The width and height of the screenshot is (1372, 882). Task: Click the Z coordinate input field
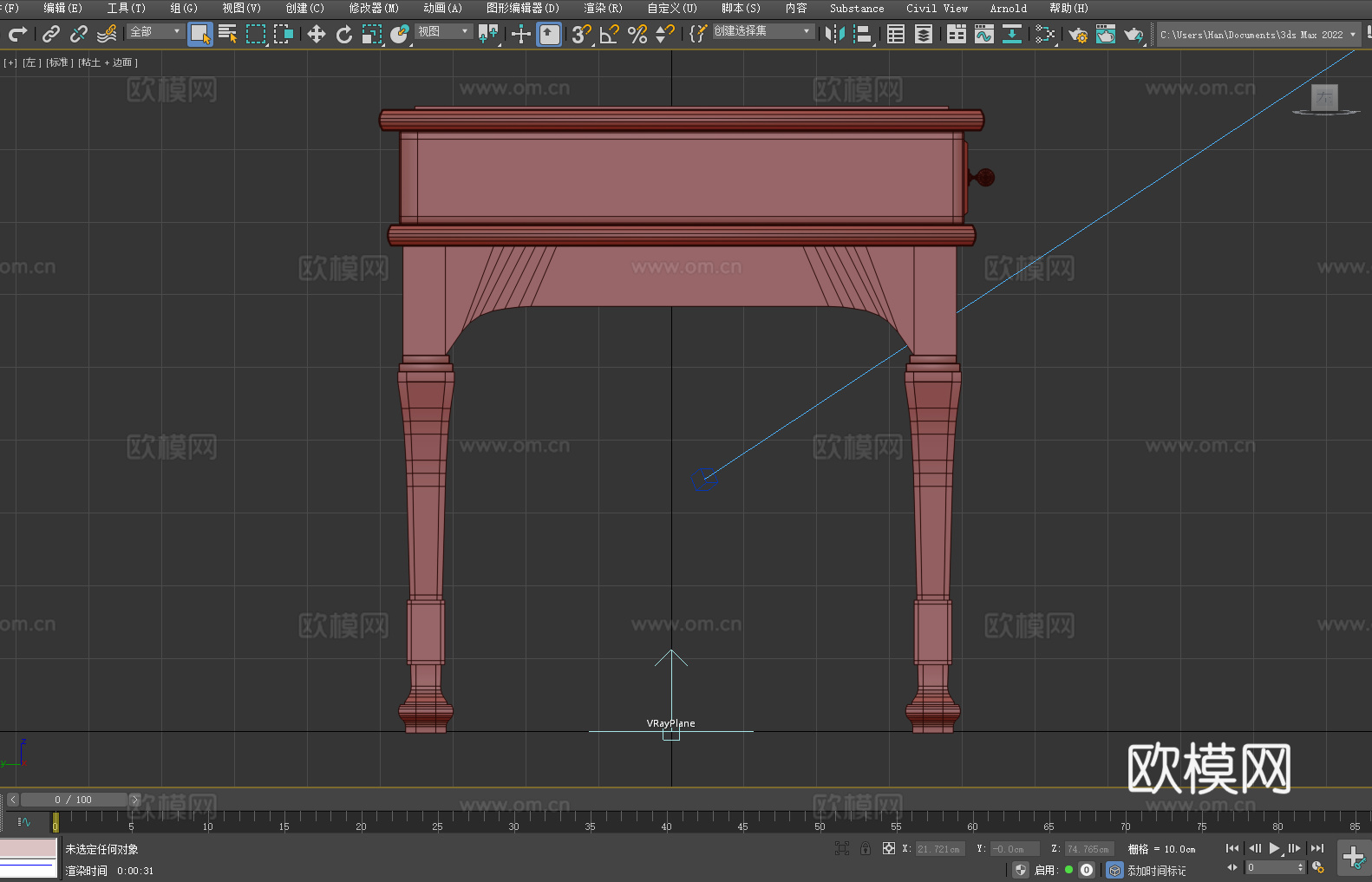pyautogui.click(x=1088, y=849)
